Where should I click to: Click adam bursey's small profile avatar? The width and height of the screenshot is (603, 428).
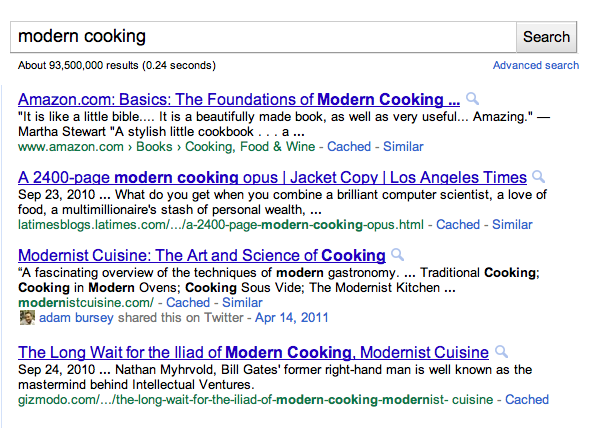[x=26, y=318]
